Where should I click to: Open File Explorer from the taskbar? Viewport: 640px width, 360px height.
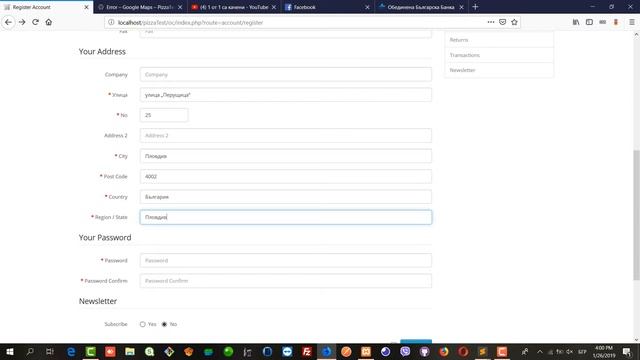[130, 351]
